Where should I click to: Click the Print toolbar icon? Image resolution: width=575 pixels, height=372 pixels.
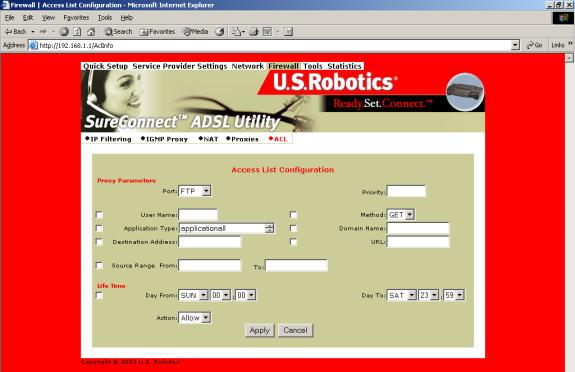[x=254, y=32]
